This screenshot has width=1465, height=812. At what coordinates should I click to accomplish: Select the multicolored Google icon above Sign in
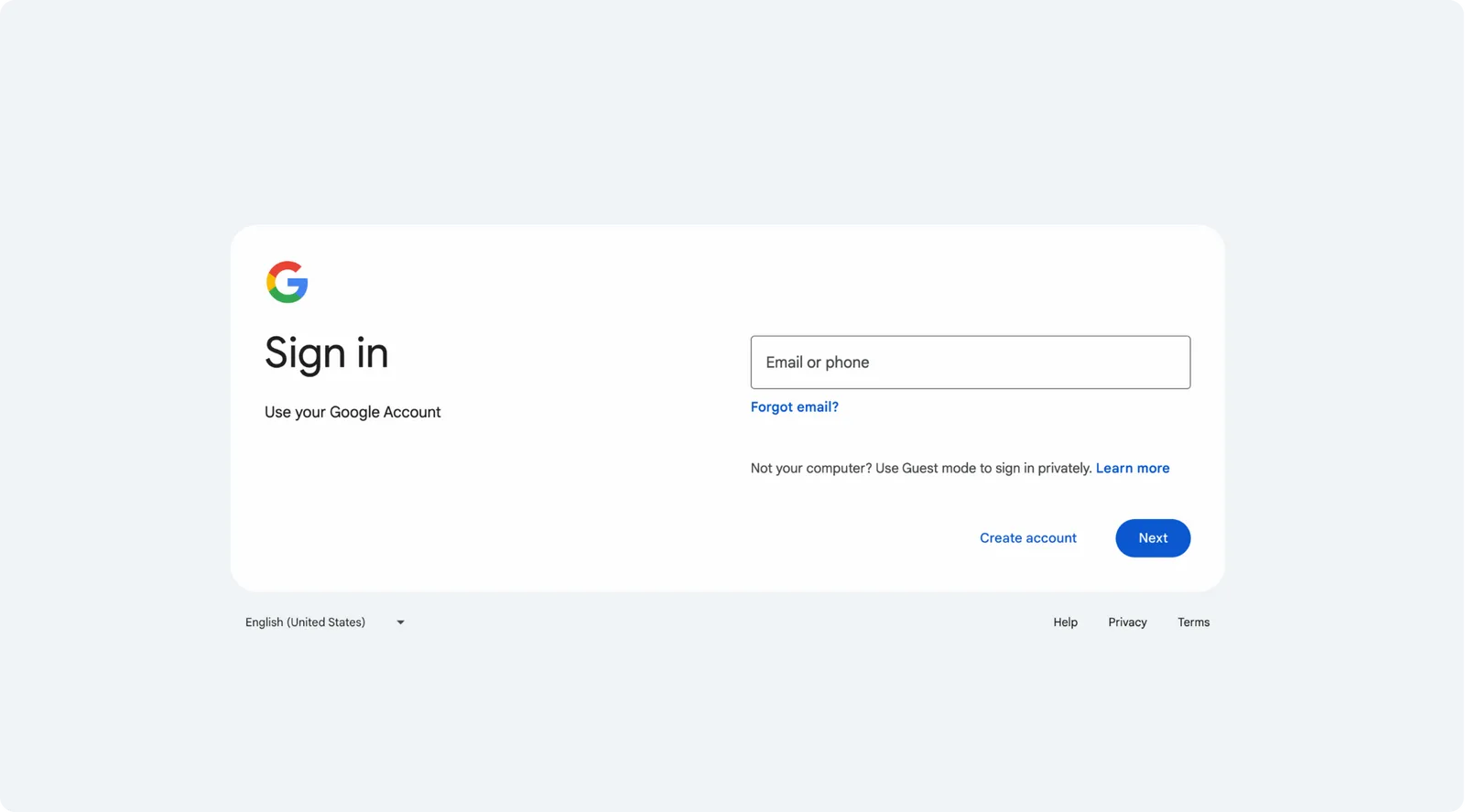click(287, 282)
